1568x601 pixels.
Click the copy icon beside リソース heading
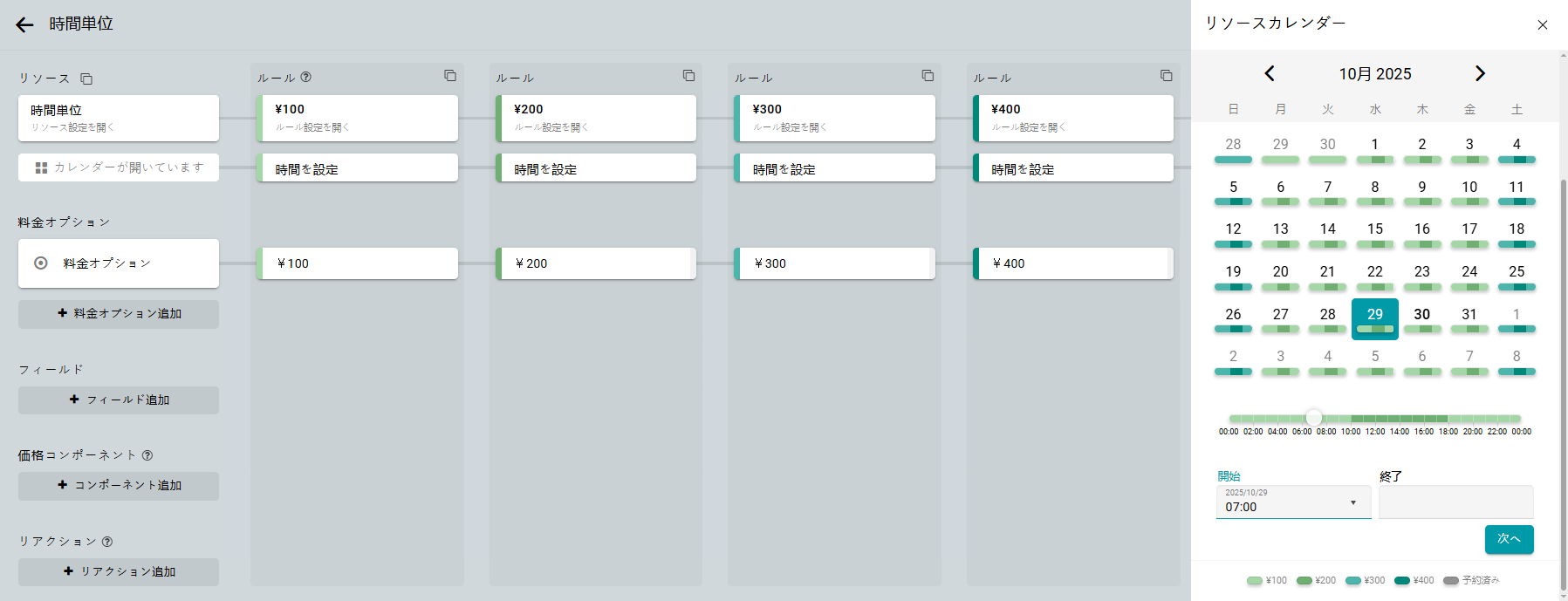click(86, 79)
